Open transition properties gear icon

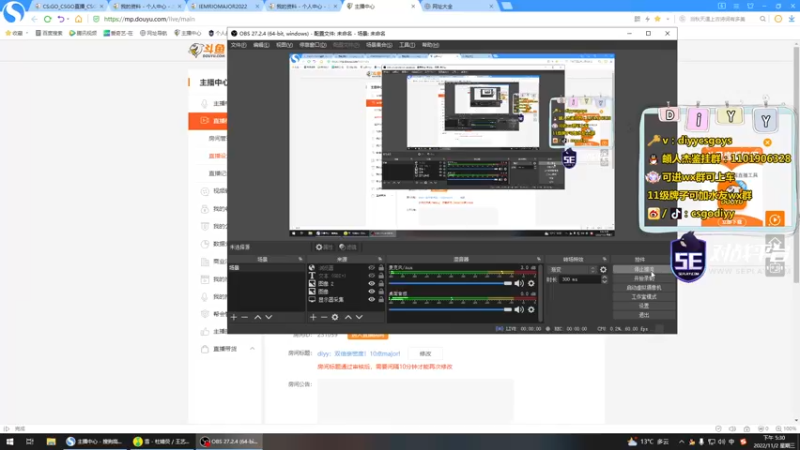(604, 269)
